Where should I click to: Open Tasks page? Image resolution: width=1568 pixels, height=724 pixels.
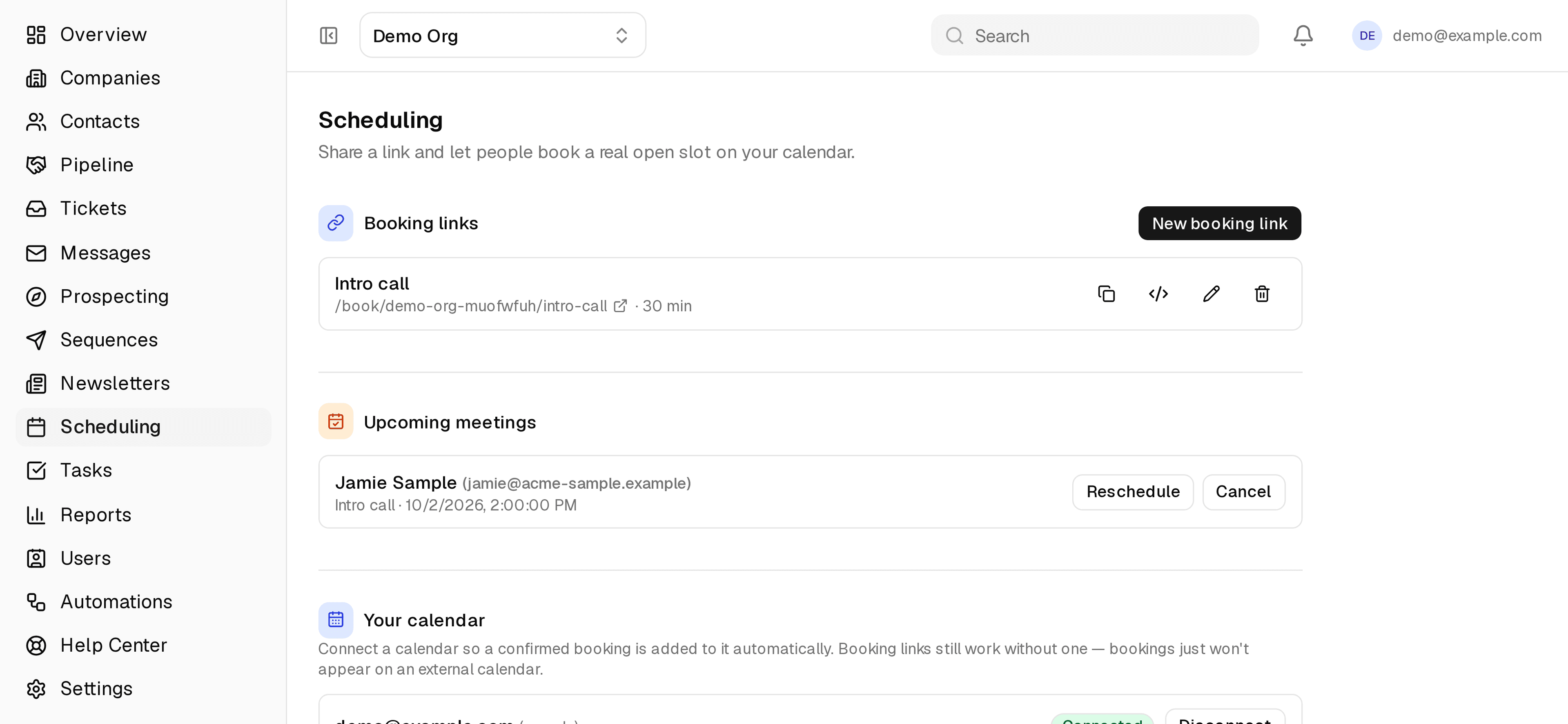(144, 470)
